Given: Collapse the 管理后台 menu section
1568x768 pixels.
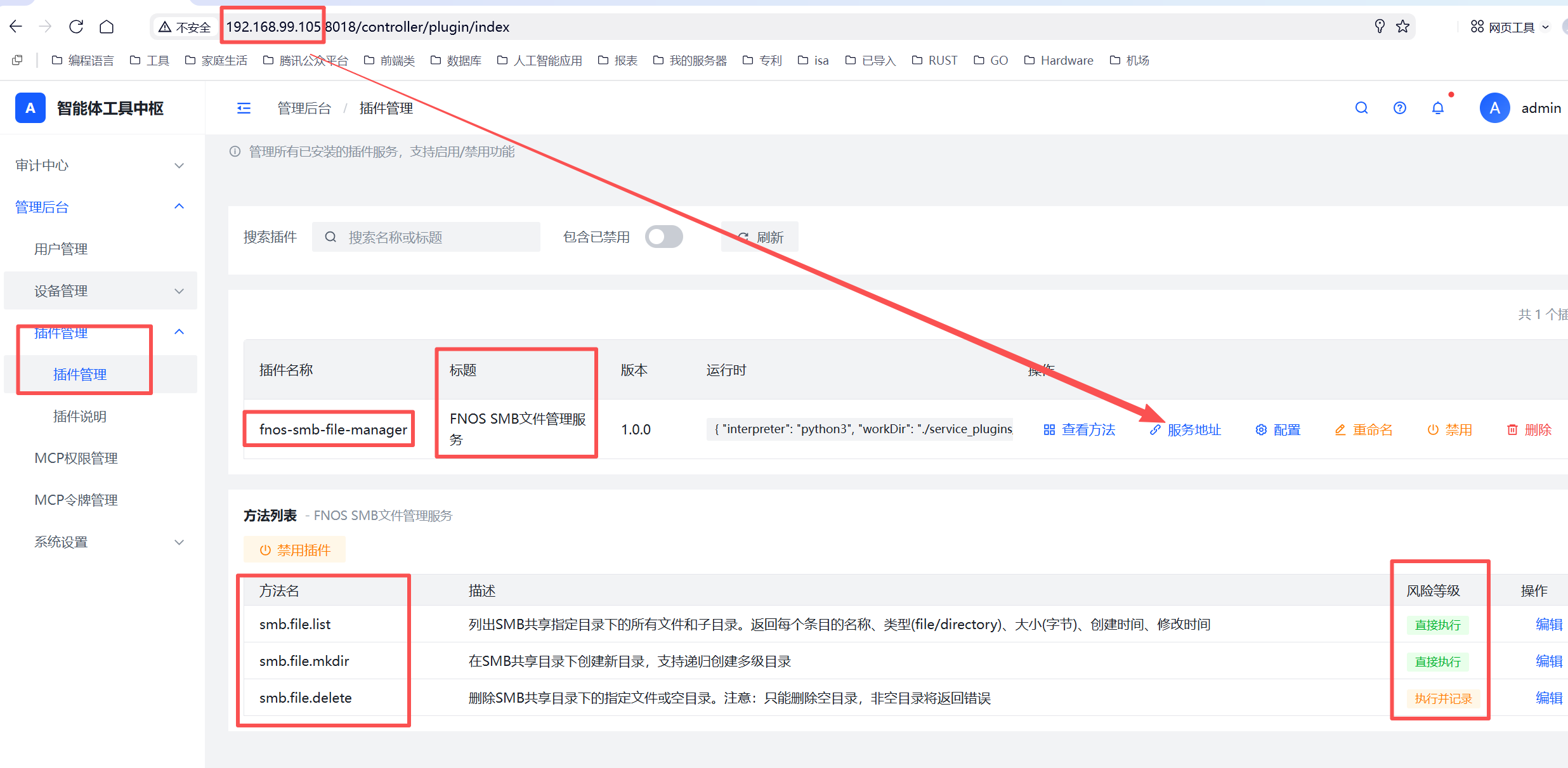Looking at the screenshot, I should (x=100, y=207).
